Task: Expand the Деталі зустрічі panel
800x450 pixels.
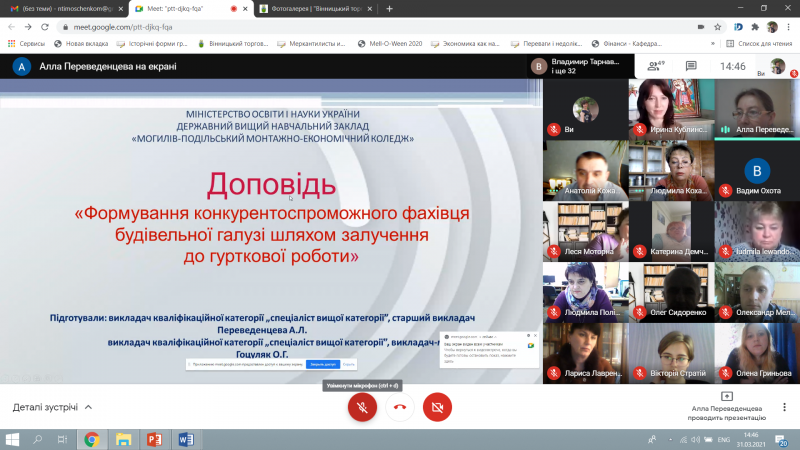Action: 53,407
